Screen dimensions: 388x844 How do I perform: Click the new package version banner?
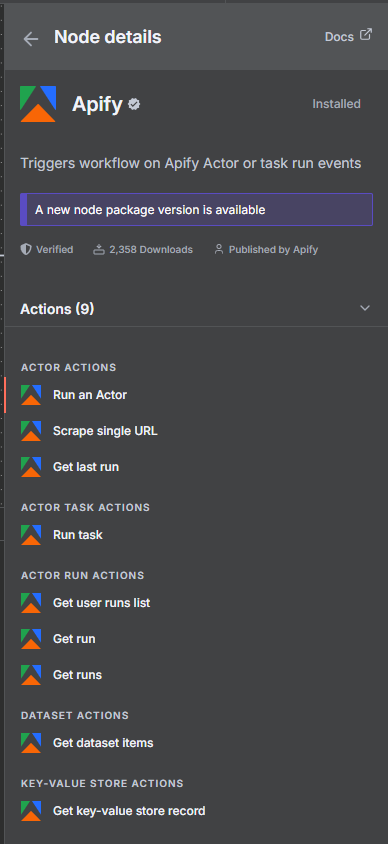pos(196,209)
